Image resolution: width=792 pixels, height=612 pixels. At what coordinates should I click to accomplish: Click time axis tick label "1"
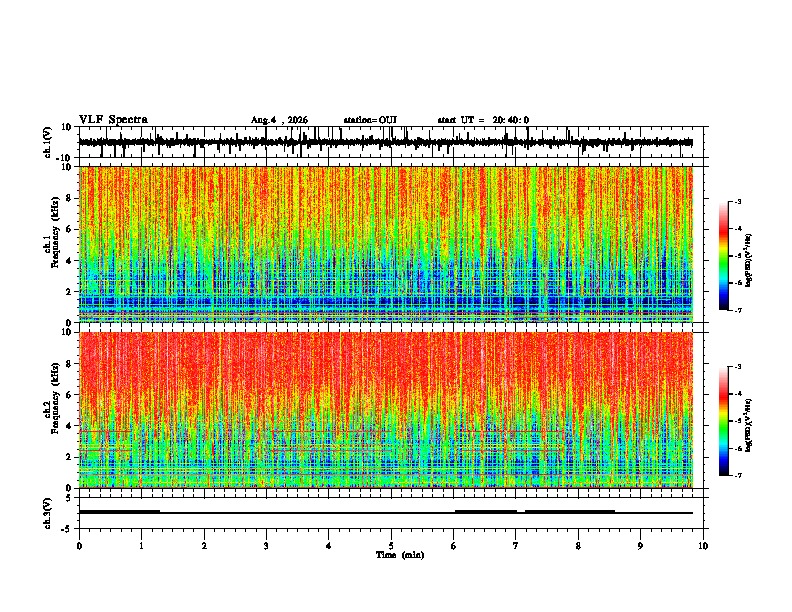click(141, 546)
